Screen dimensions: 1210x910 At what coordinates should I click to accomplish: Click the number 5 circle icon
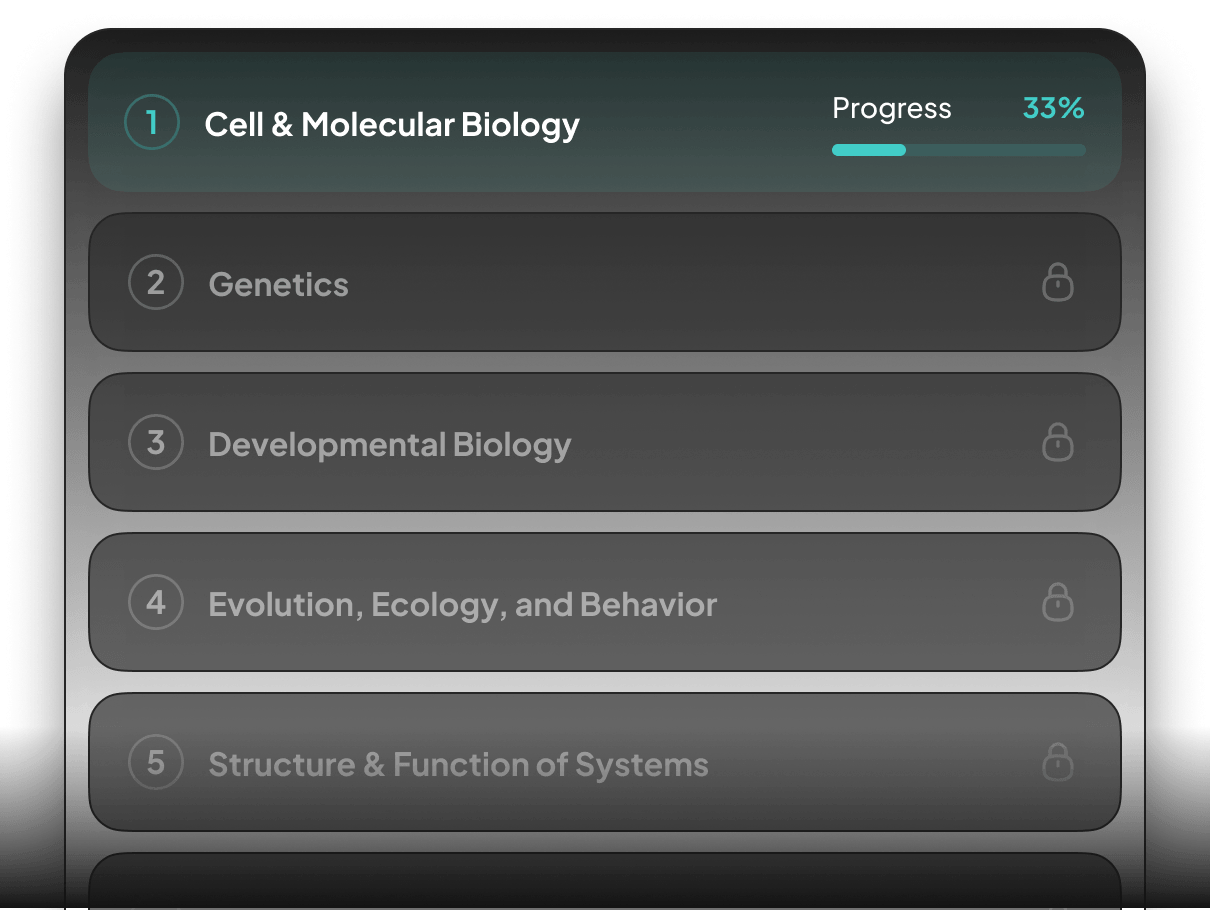tap(155, 762)
